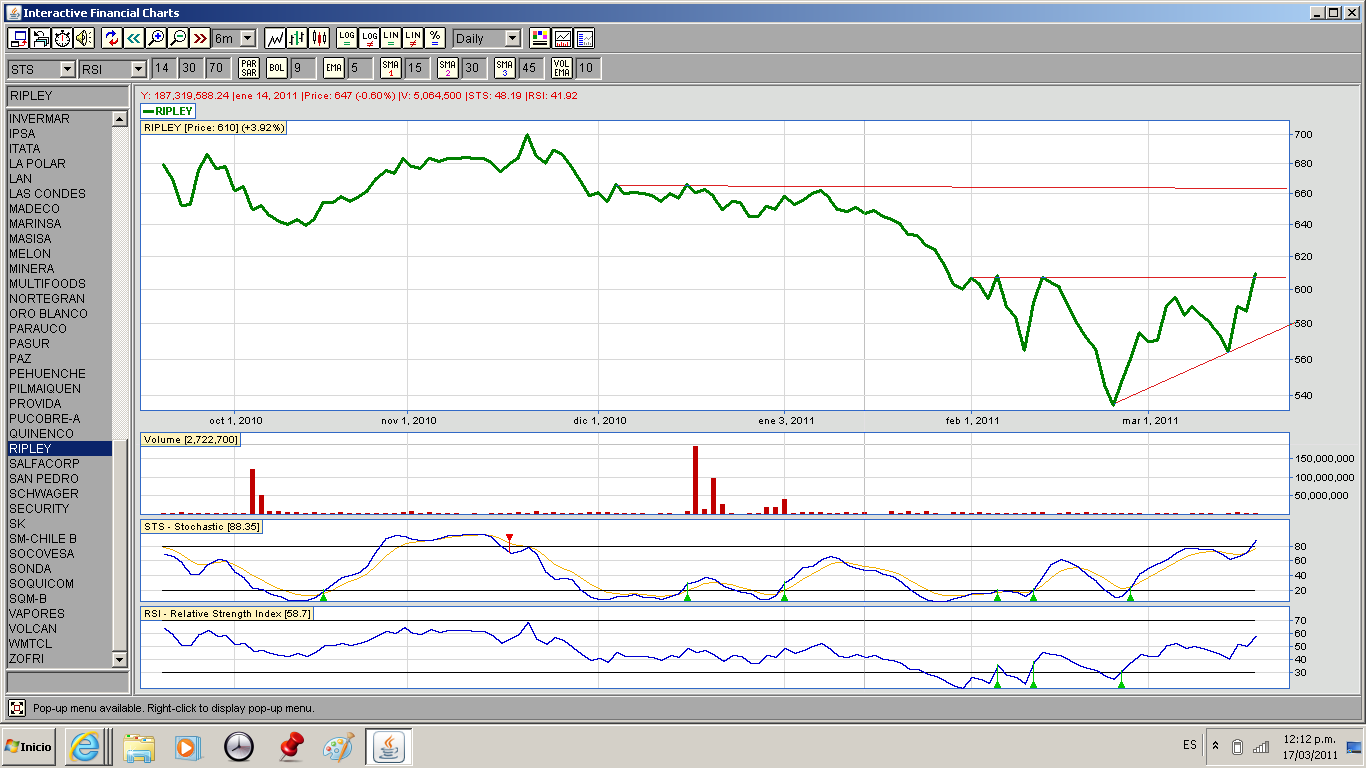Select MULTIFOODS in the stock list
This screenshot has height=768, width=1366.
(59, 283)
